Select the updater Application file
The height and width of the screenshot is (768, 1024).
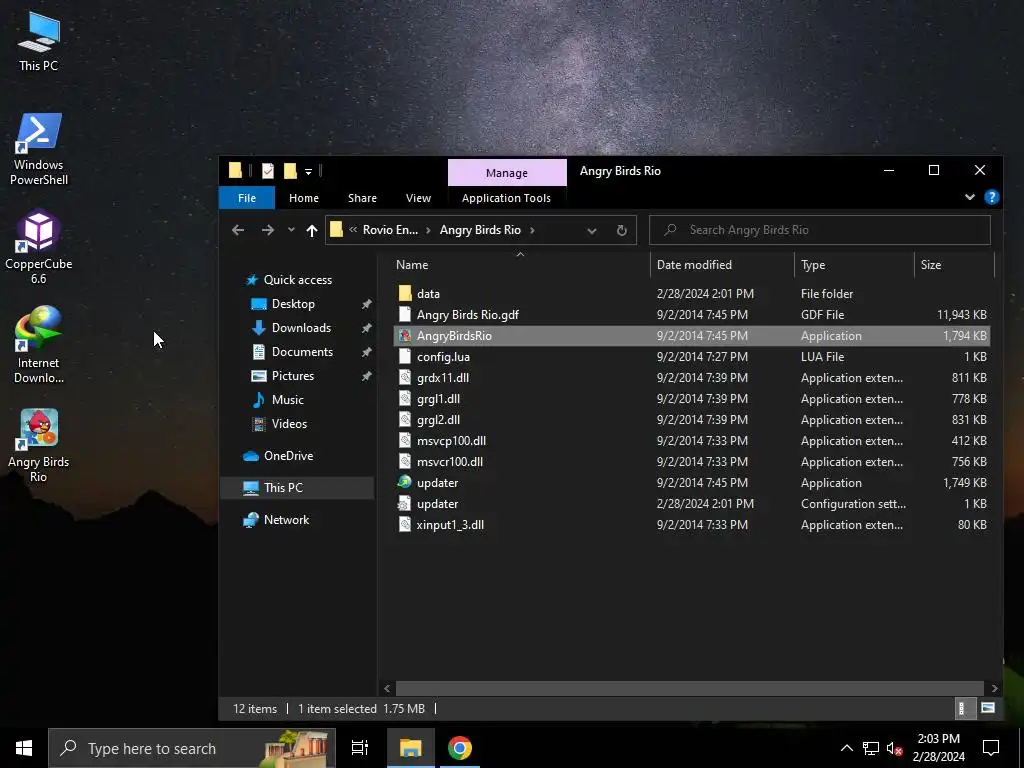pyautogui.click(x=692, y=483)
